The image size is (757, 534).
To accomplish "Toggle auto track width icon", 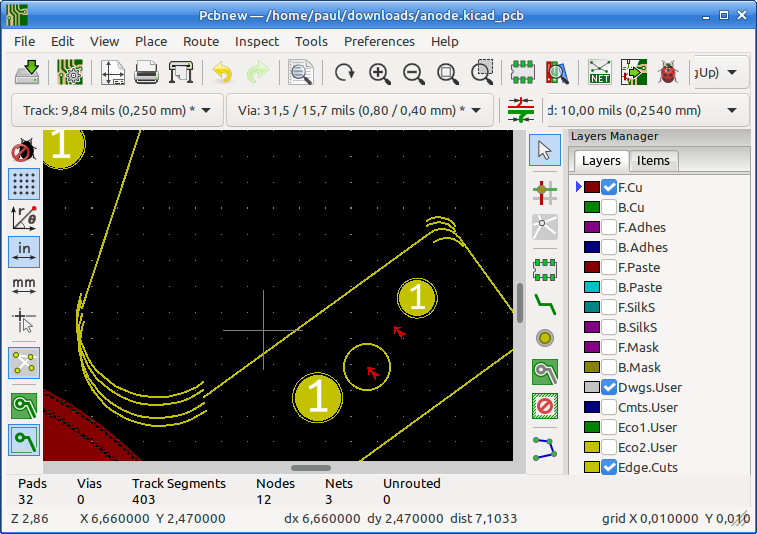I will click(521, 110).
